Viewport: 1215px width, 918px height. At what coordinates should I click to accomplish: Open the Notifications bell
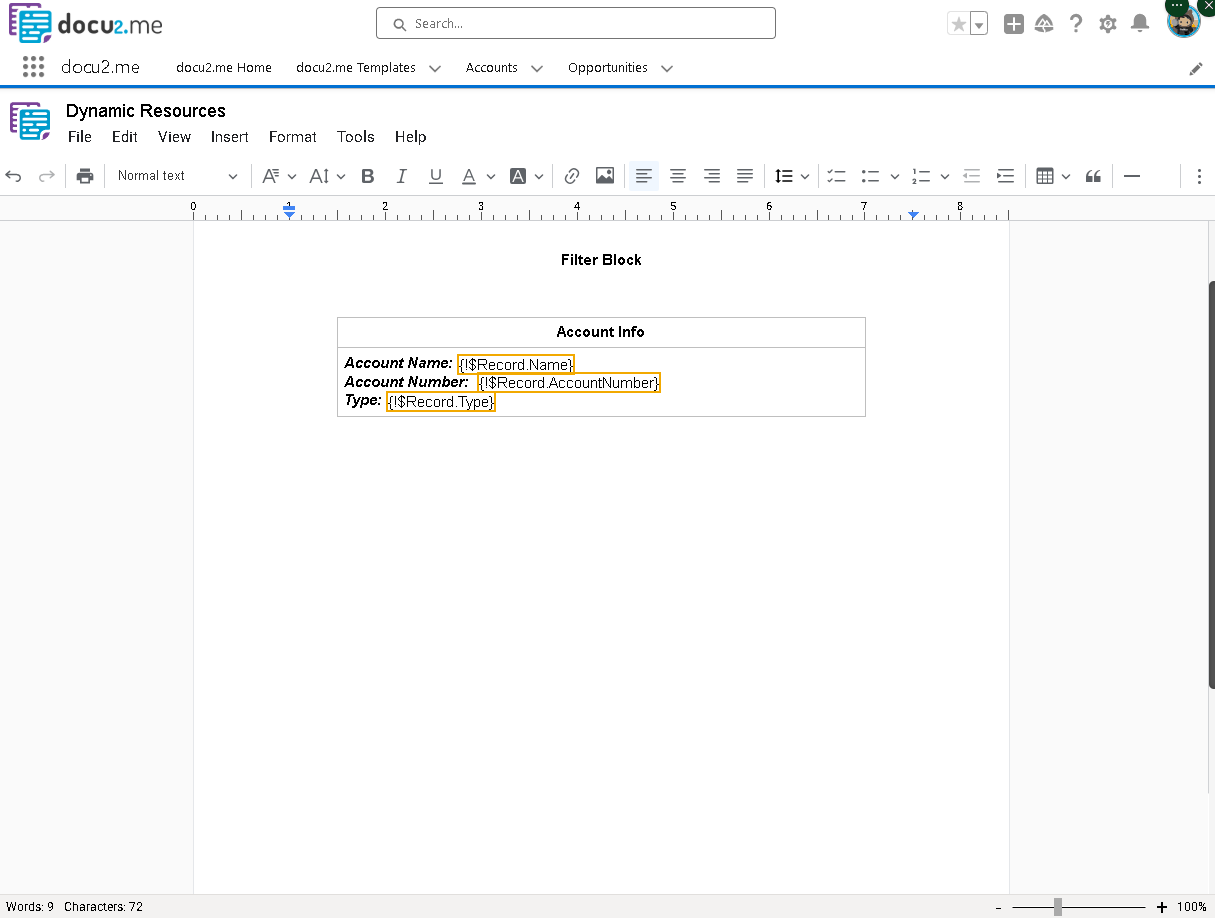(1140, 24)
